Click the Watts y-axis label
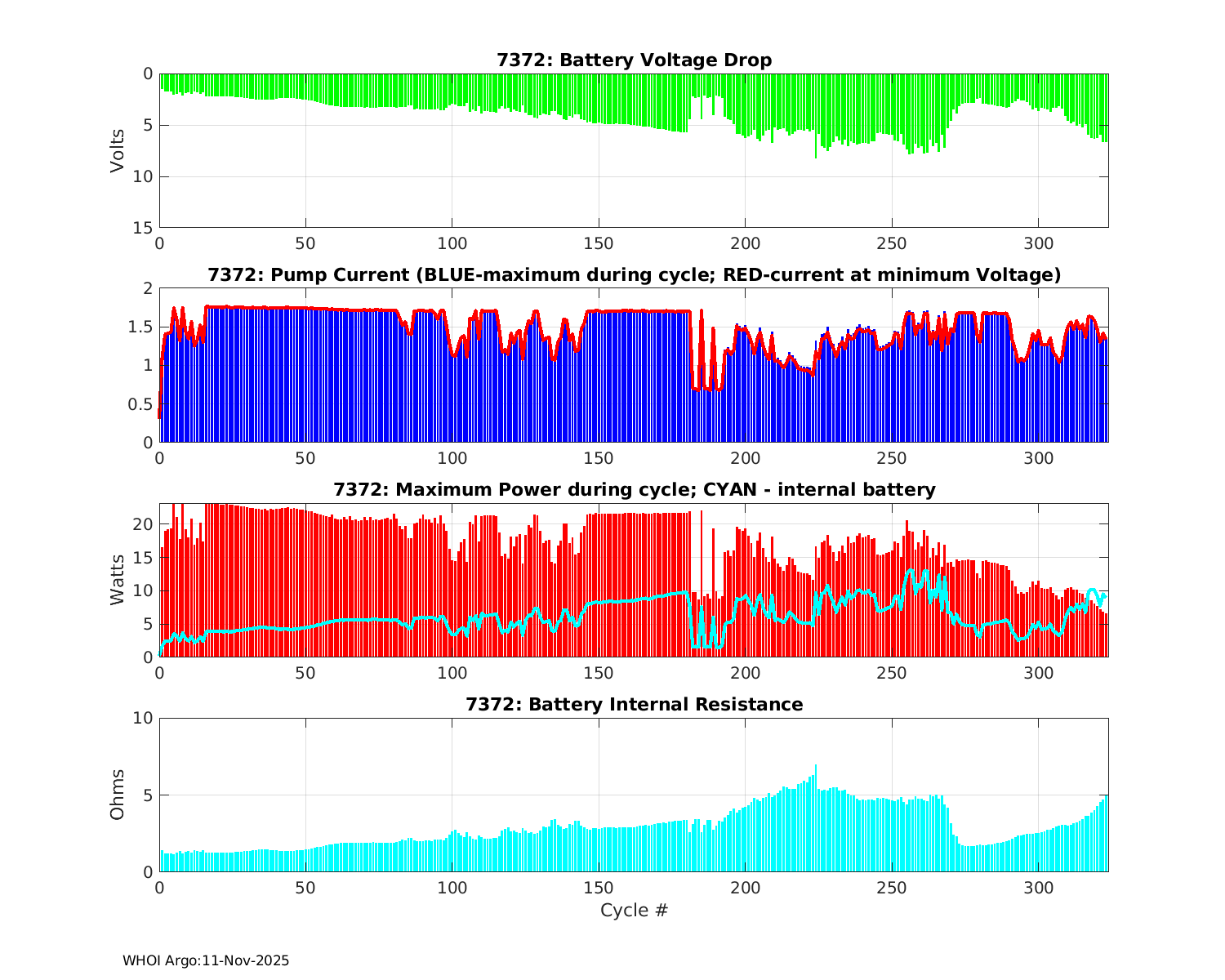The width and height of the screenshot is (1225, 980). coord(118,580)
